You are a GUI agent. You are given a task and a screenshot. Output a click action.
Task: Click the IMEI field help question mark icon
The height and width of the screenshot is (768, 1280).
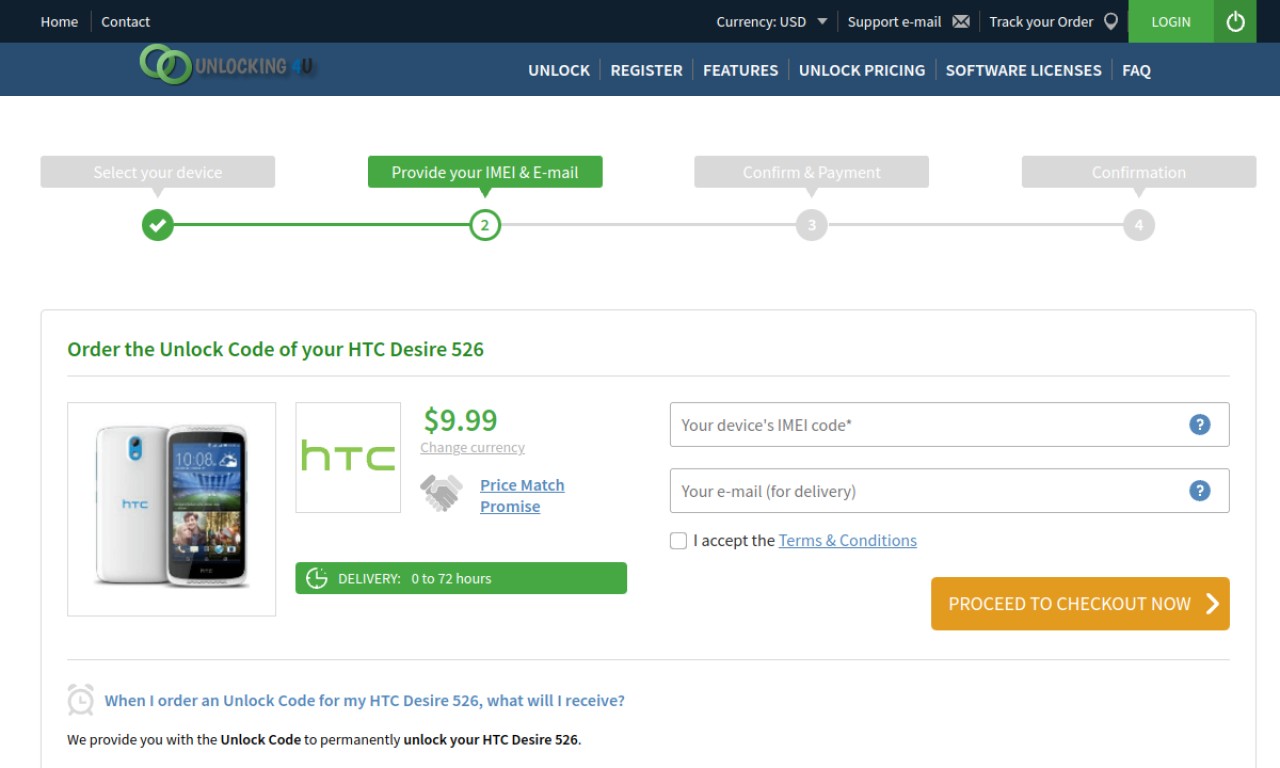pos(1200,425)
